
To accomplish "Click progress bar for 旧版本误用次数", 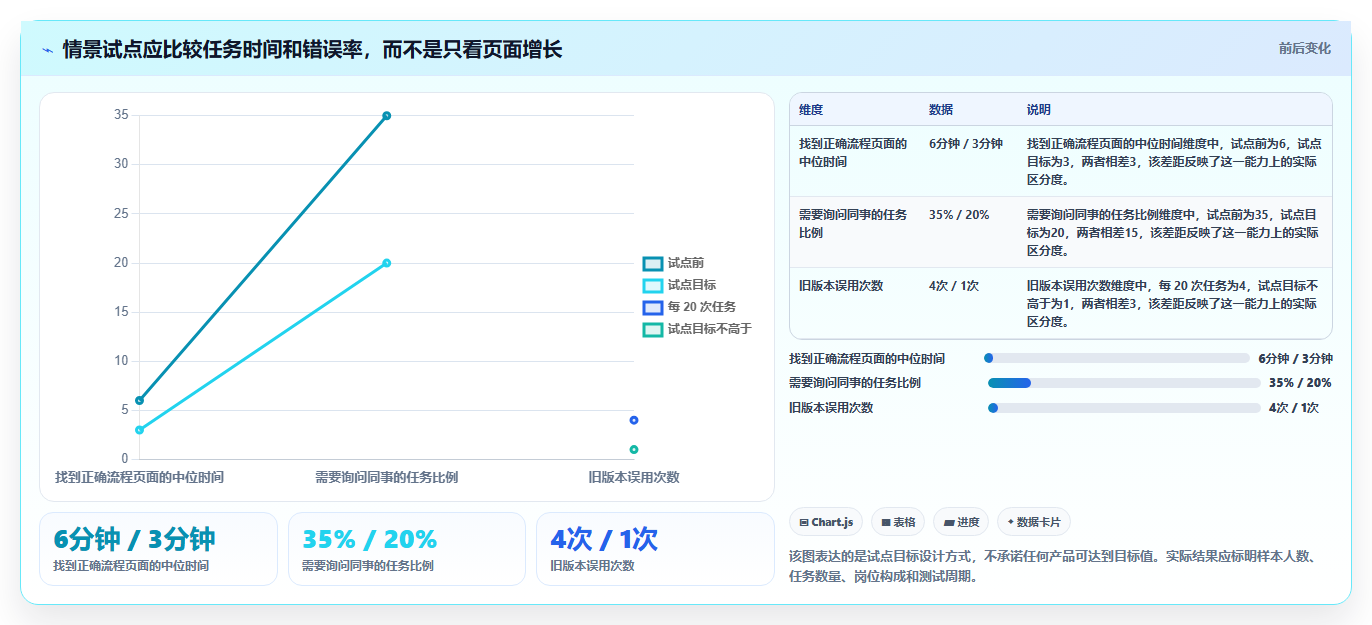I will coord(1124,408).
